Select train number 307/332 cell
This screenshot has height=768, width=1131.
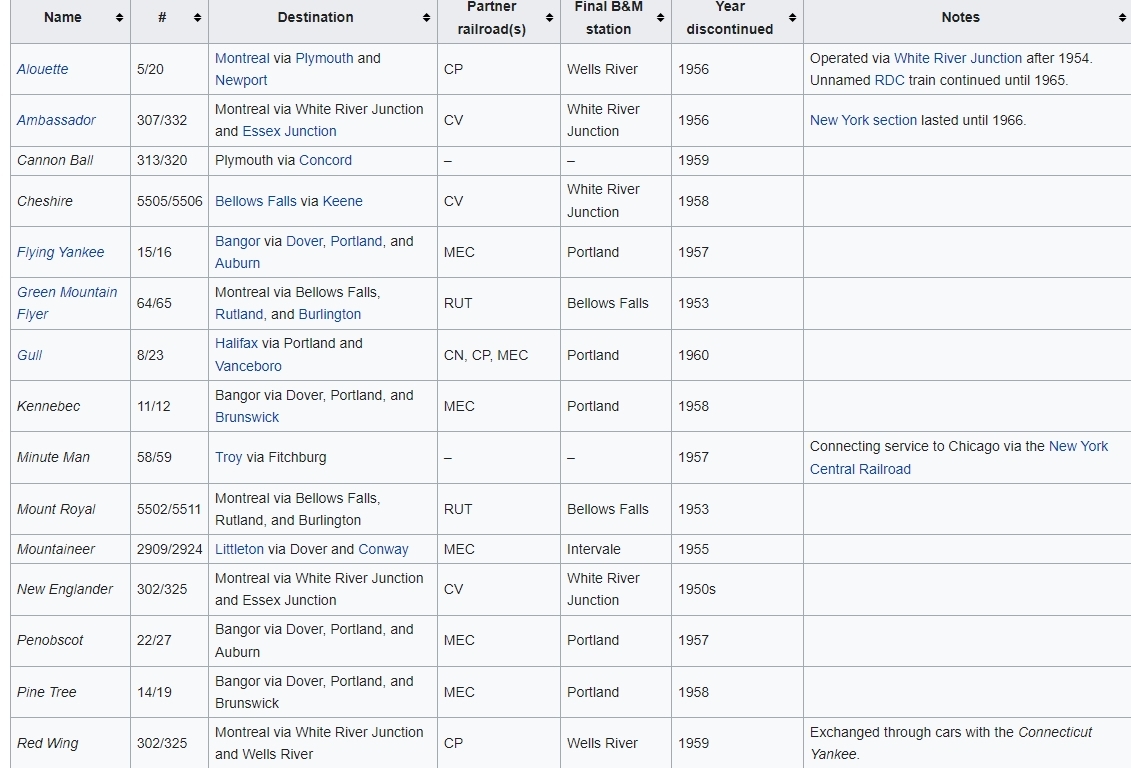click(x=170, y=120)
